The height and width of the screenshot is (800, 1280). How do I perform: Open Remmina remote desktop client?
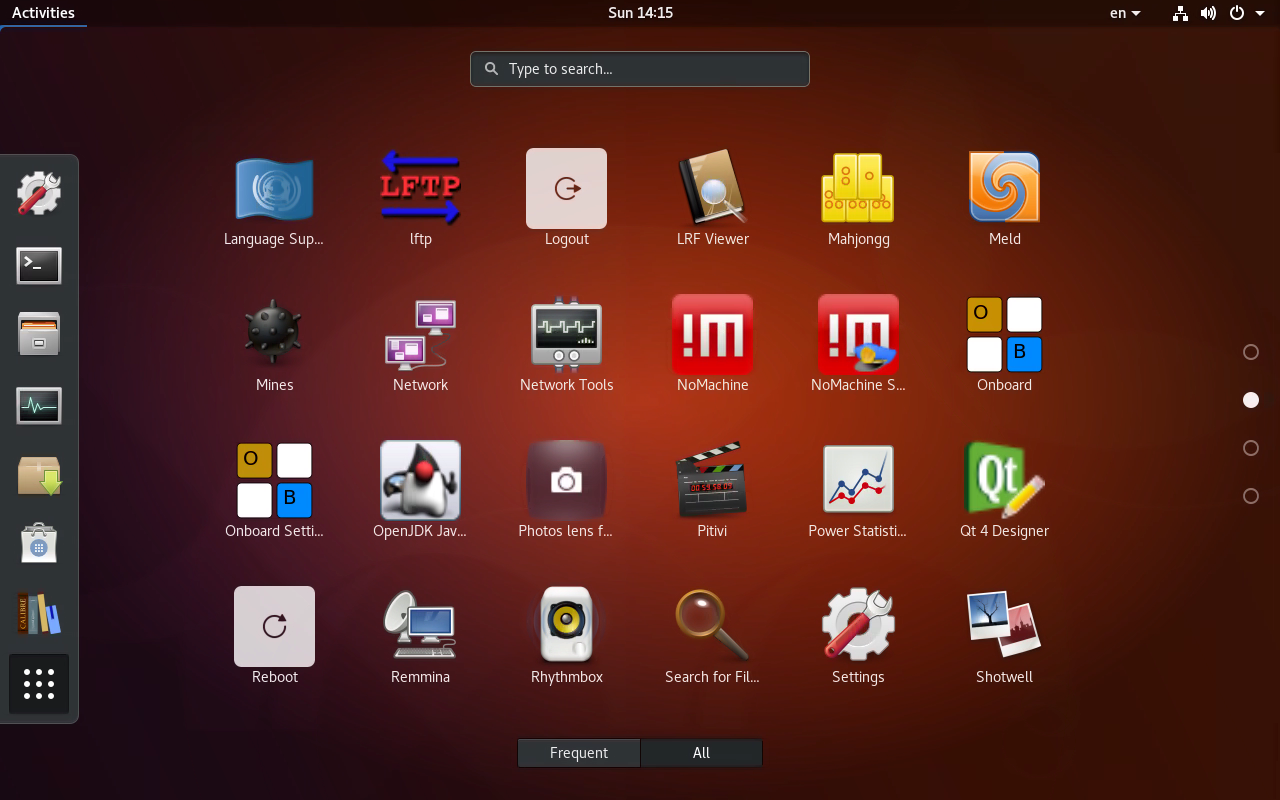click(x=420, y=626)
